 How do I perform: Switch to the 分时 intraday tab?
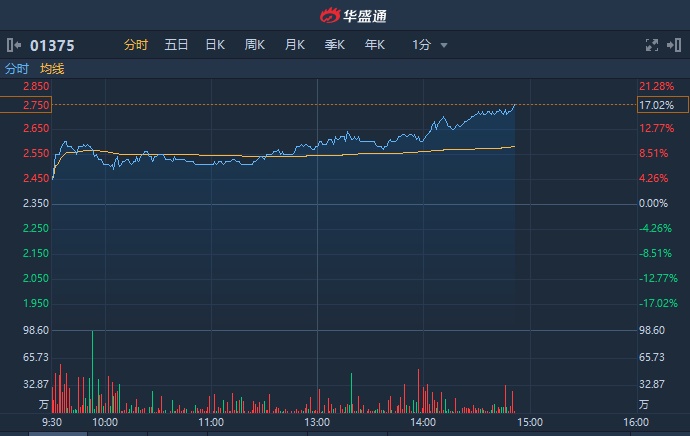(x=136, y=45)
